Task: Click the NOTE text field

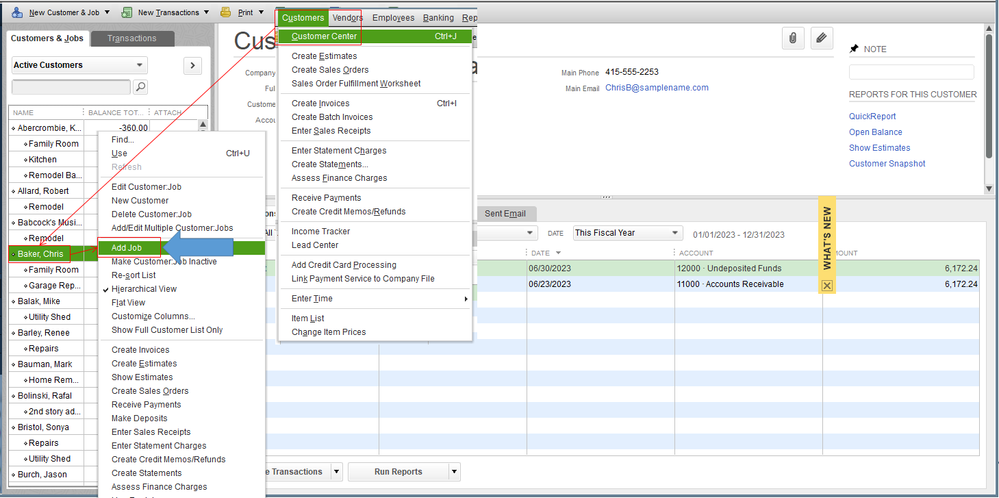Action: point(911,72)
